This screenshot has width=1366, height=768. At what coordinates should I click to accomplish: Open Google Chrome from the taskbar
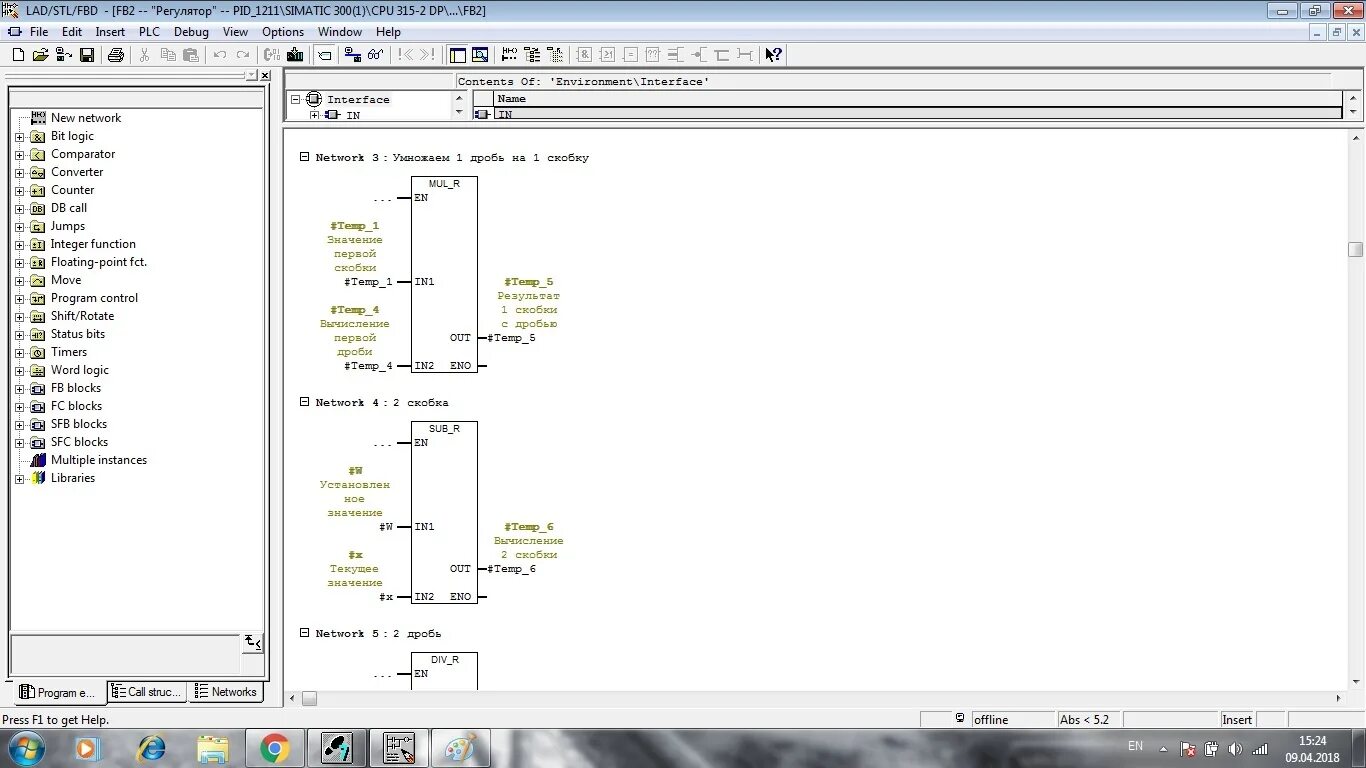(274, 748)
